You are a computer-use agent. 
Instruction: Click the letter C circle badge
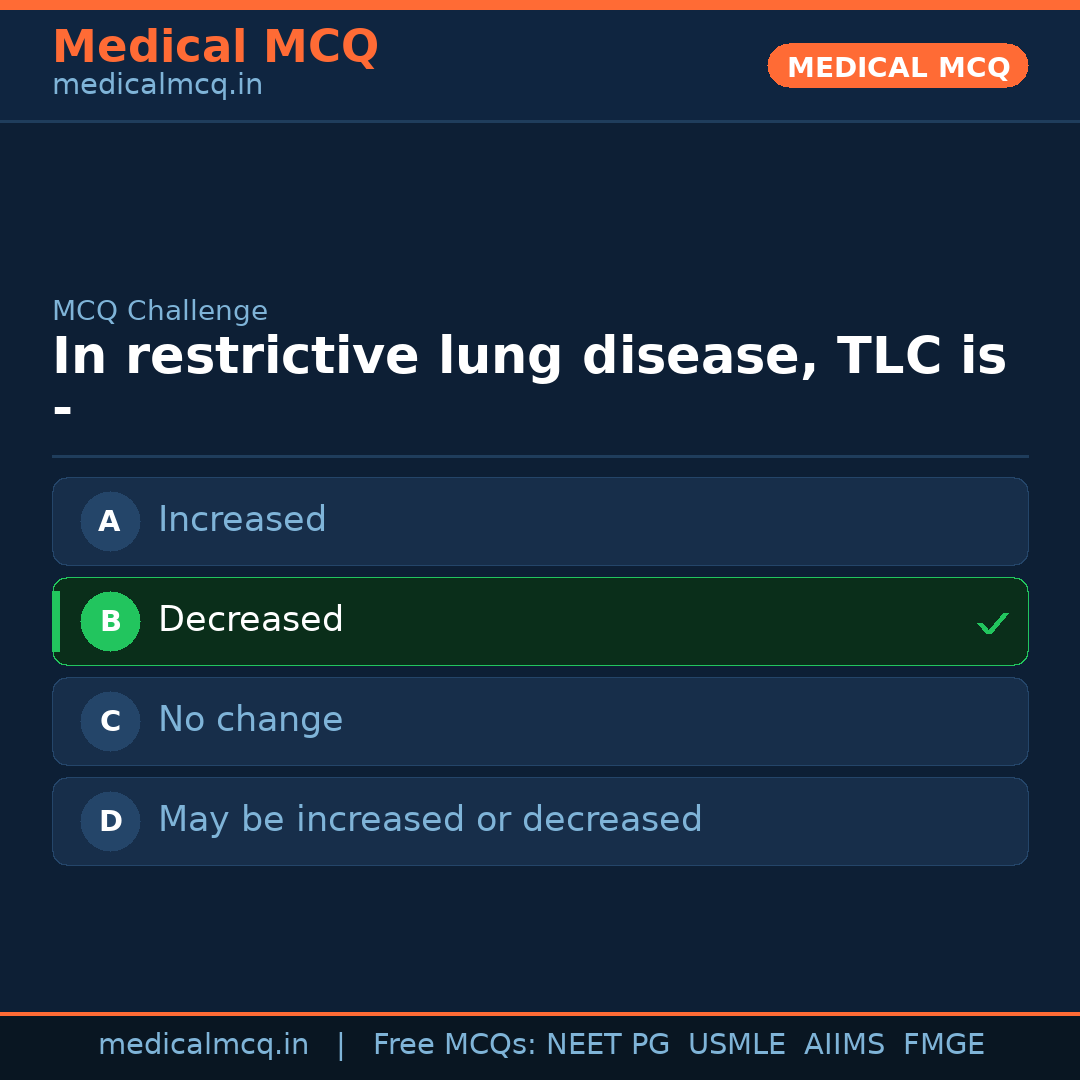point(110,721)
